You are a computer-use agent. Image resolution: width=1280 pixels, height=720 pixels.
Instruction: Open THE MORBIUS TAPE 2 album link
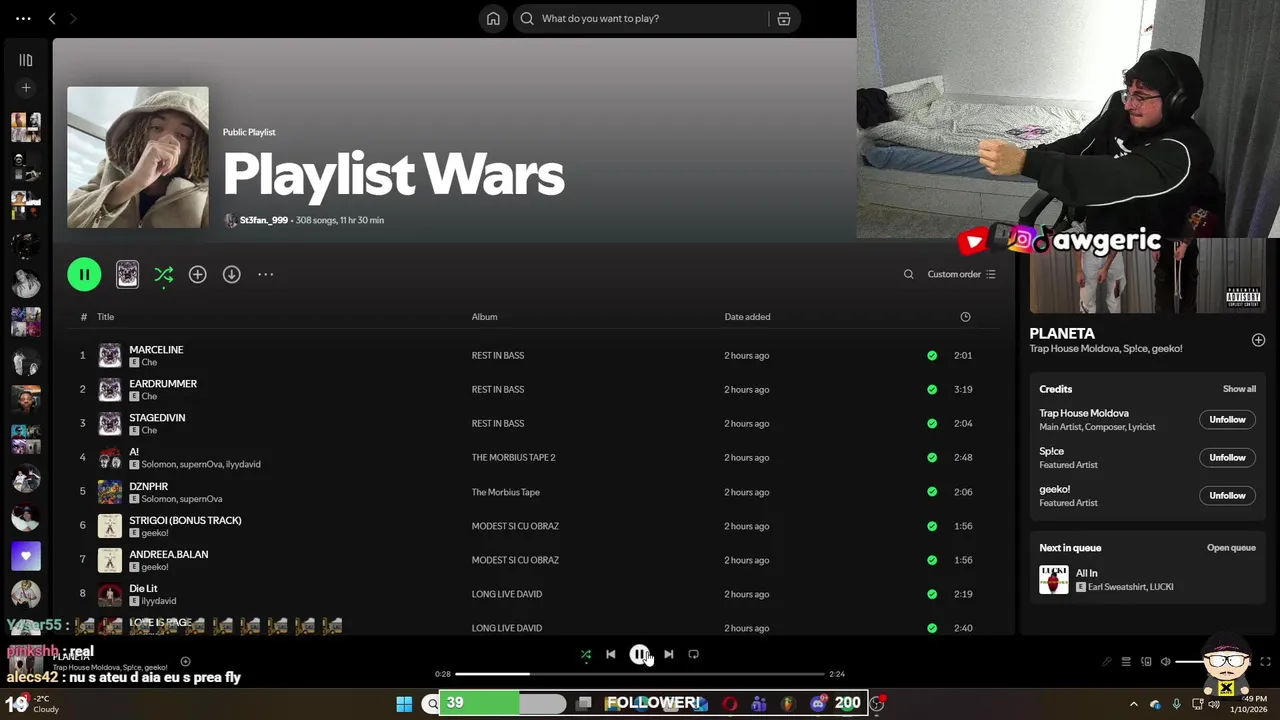tap(513, 458)
